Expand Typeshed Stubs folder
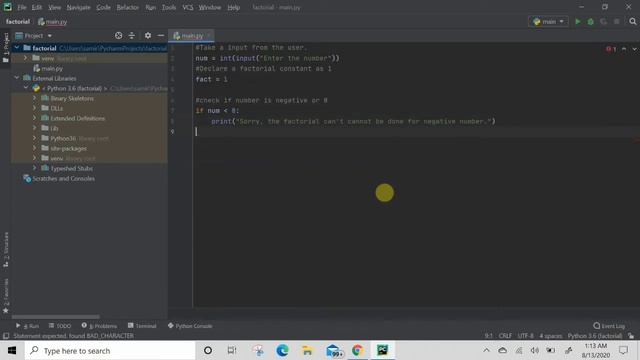This screenshot has width=640, height=360. [35, 168]
